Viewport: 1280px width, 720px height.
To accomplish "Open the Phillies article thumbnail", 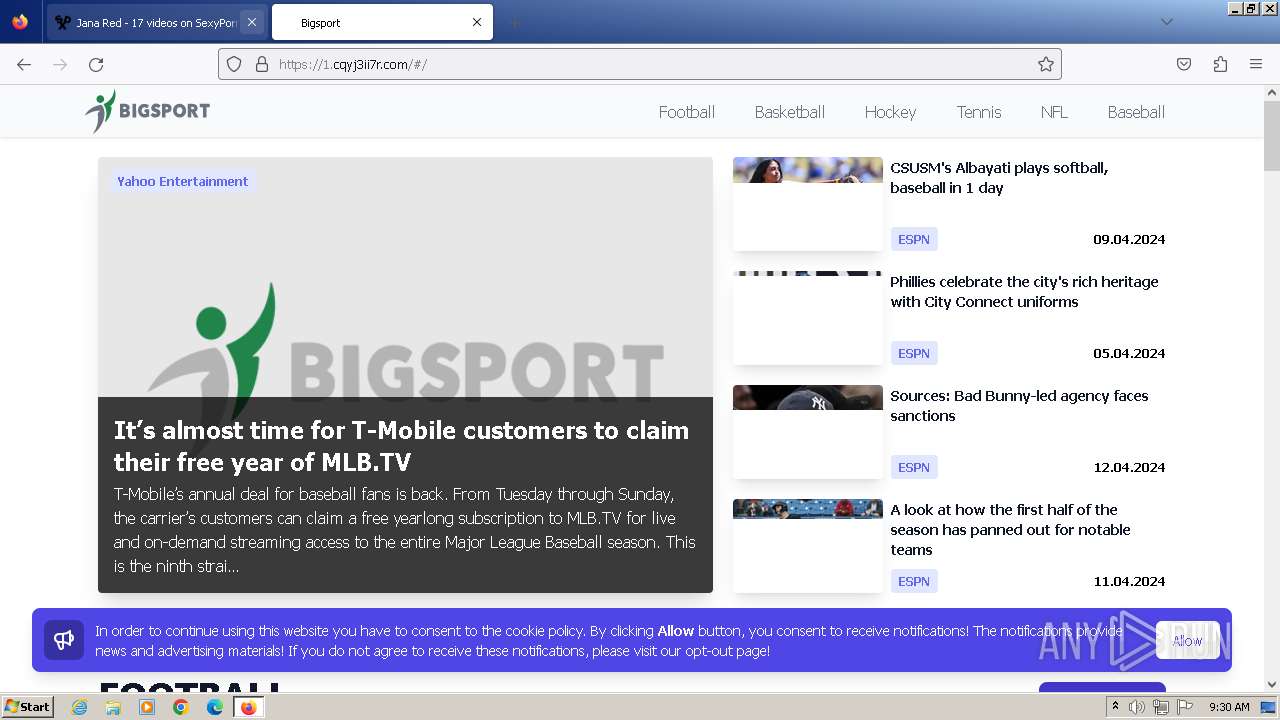I will click(808, 317).
